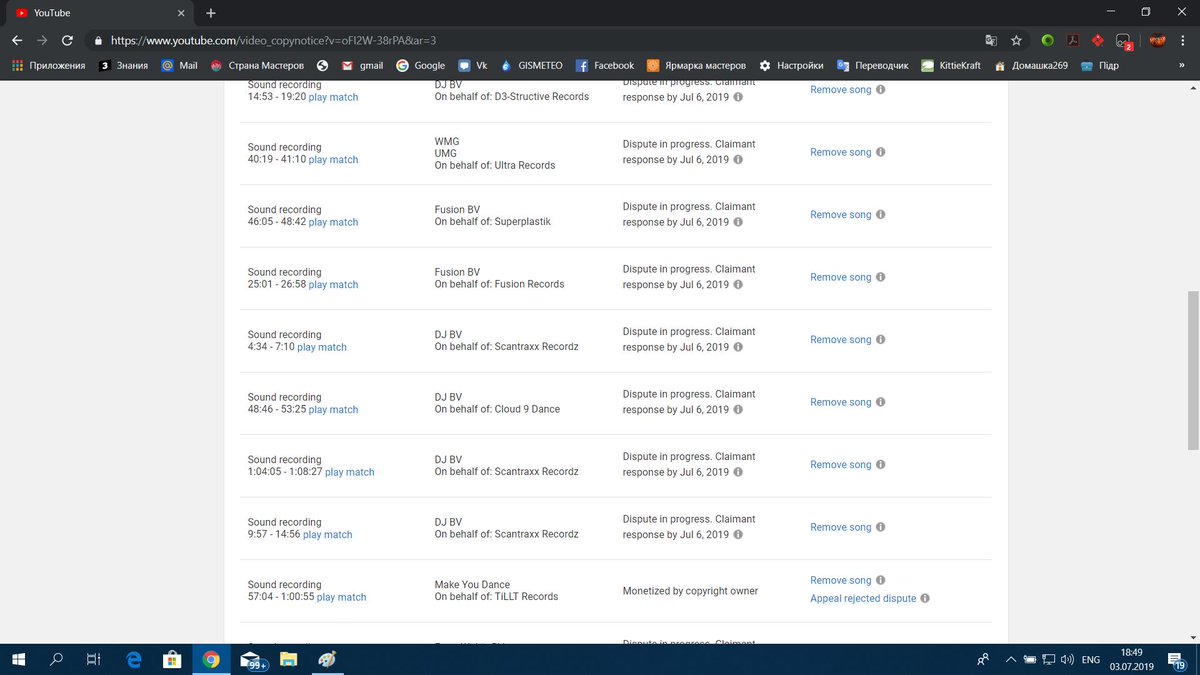Play match for 9:57 - 14:56 recording
Viewport: 1200px width, 675px height.
(328, 535)
